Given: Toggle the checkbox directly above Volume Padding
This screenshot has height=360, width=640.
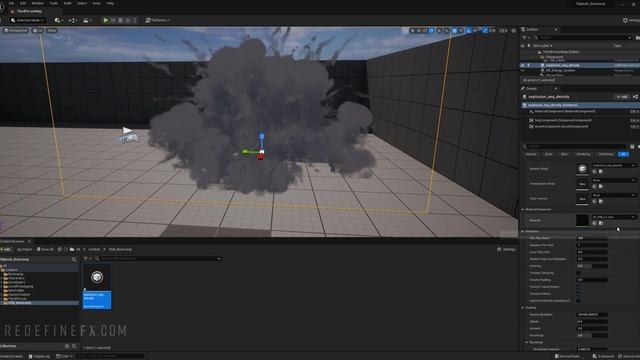Looking at the screenshot, I should (578, 273).
